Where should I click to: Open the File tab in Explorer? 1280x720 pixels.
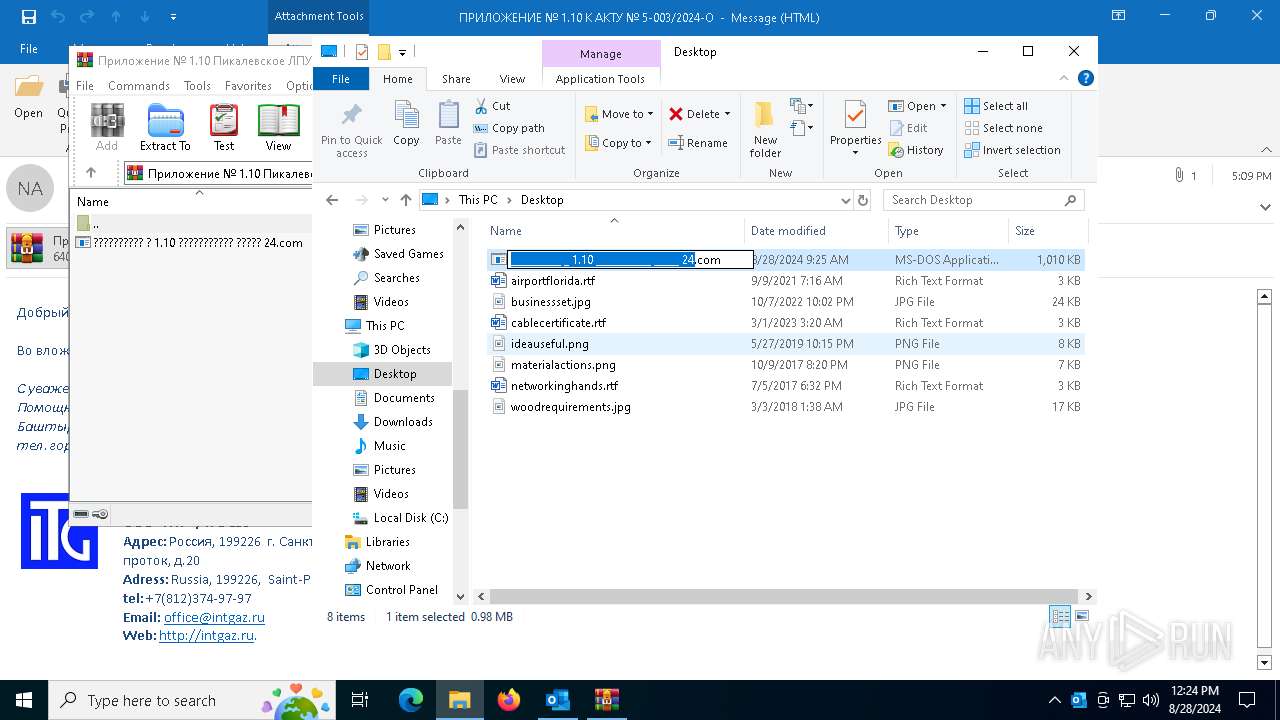click(x=341, y=79)
